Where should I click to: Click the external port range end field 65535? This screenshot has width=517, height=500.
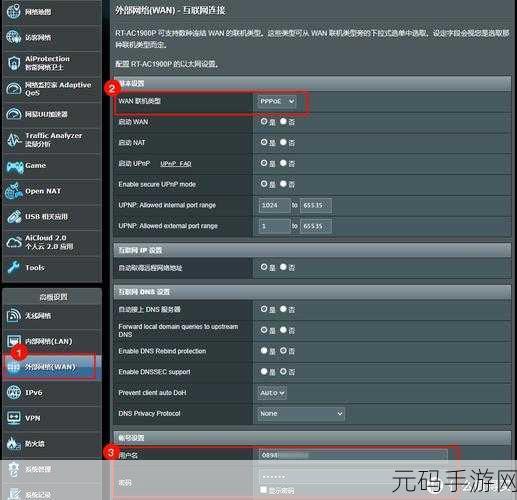pos(316,226)
